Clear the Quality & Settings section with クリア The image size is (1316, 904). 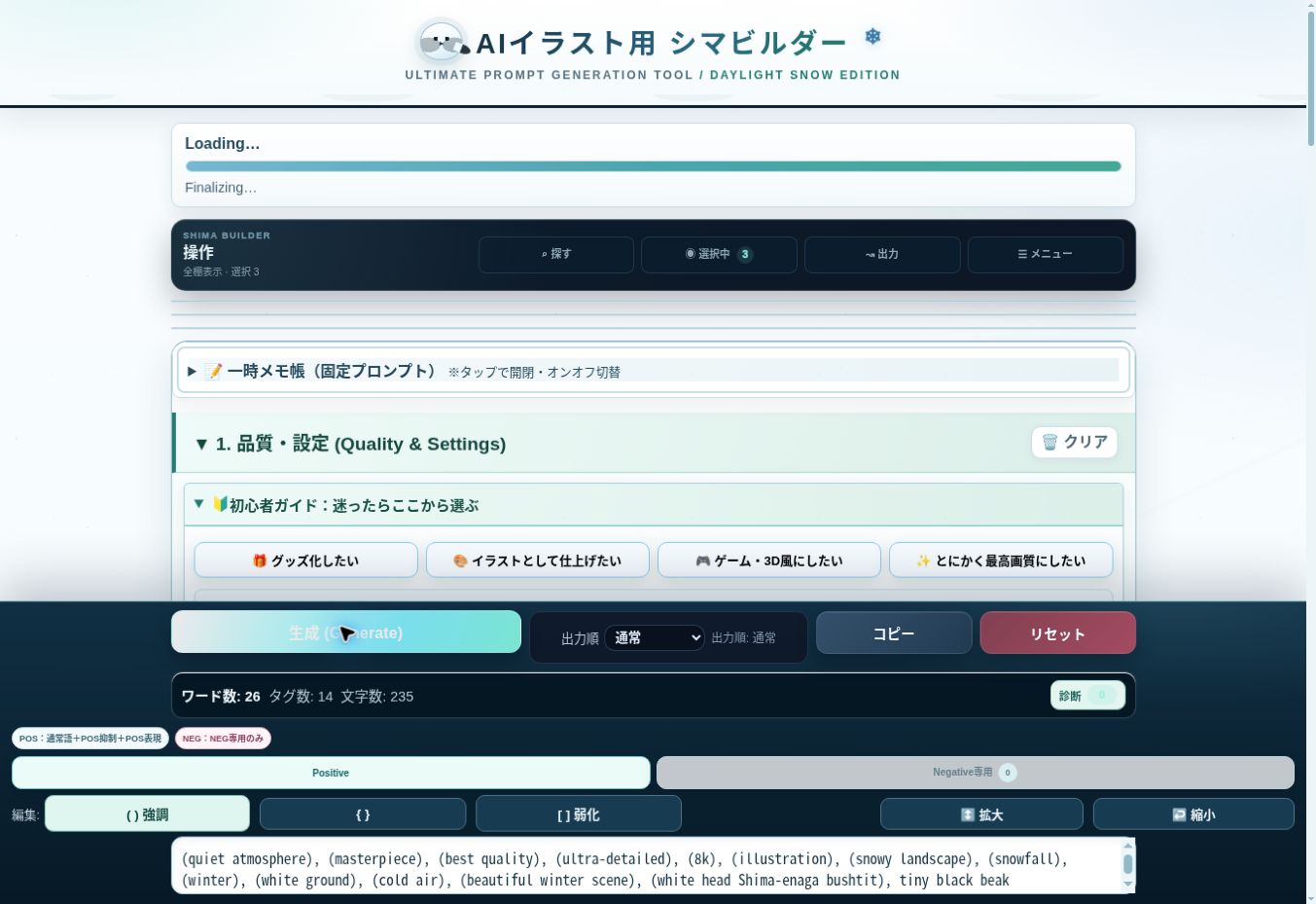coord(1075,442)
